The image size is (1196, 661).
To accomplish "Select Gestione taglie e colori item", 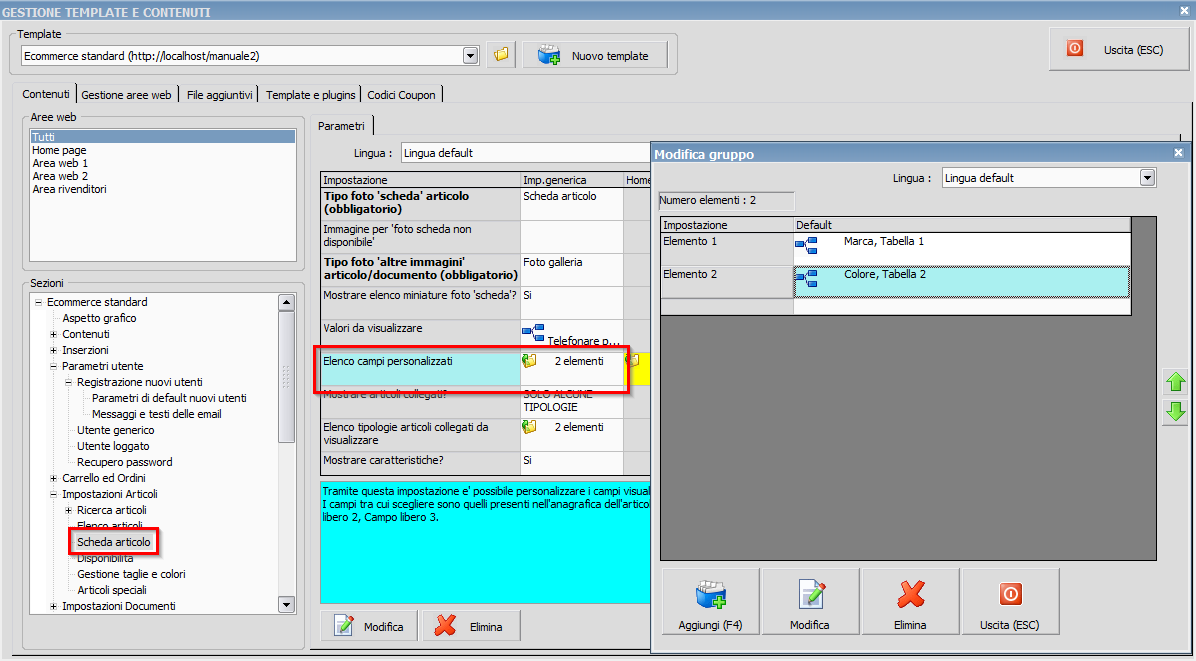I will [x=131, y=575].
